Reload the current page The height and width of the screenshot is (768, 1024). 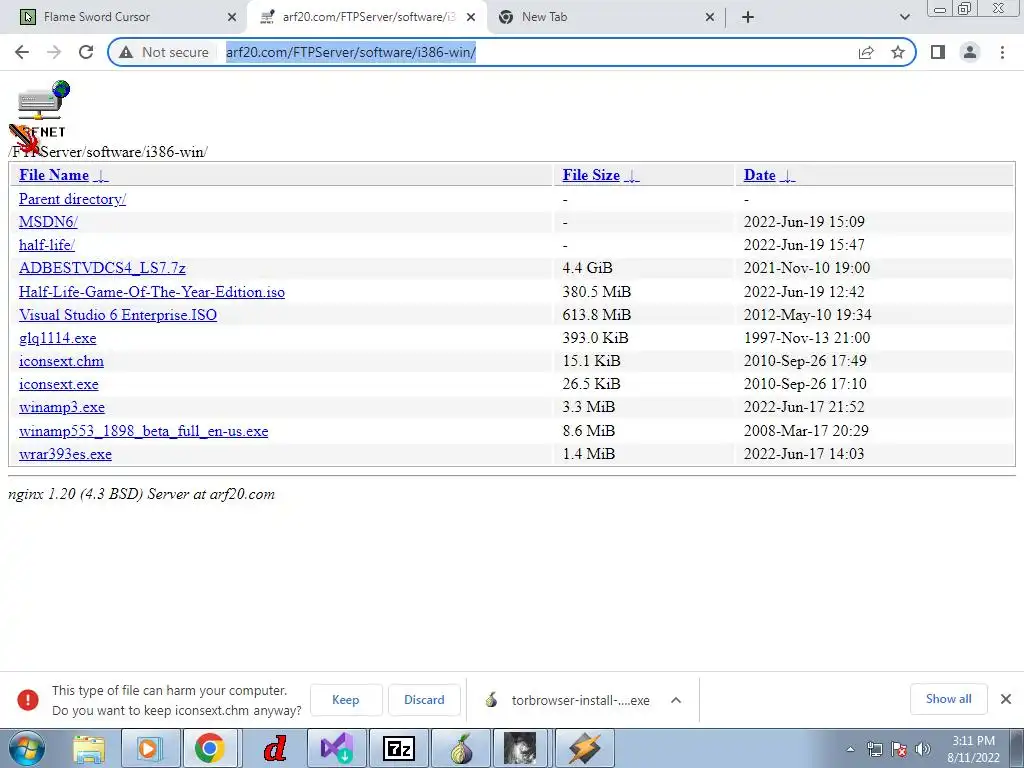click(86, 52)
